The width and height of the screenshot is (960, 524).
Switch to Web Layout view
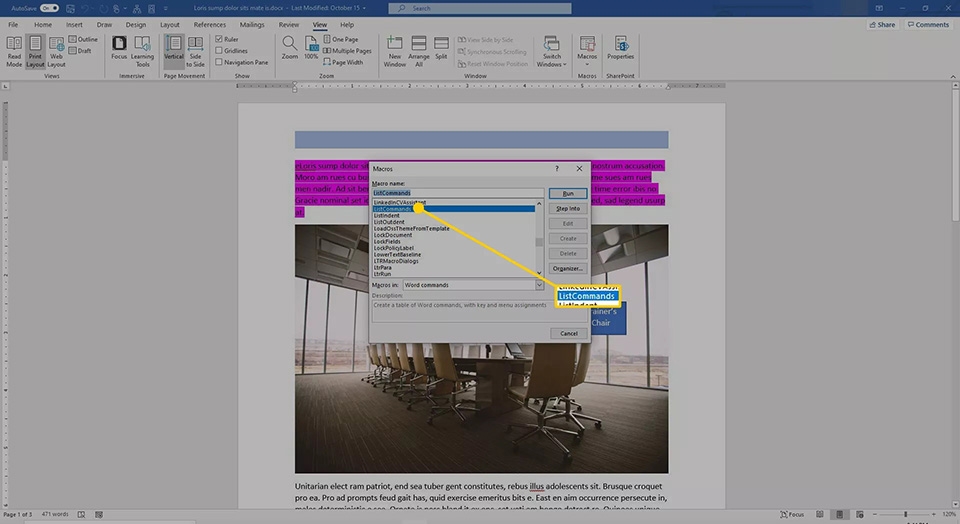56,51
